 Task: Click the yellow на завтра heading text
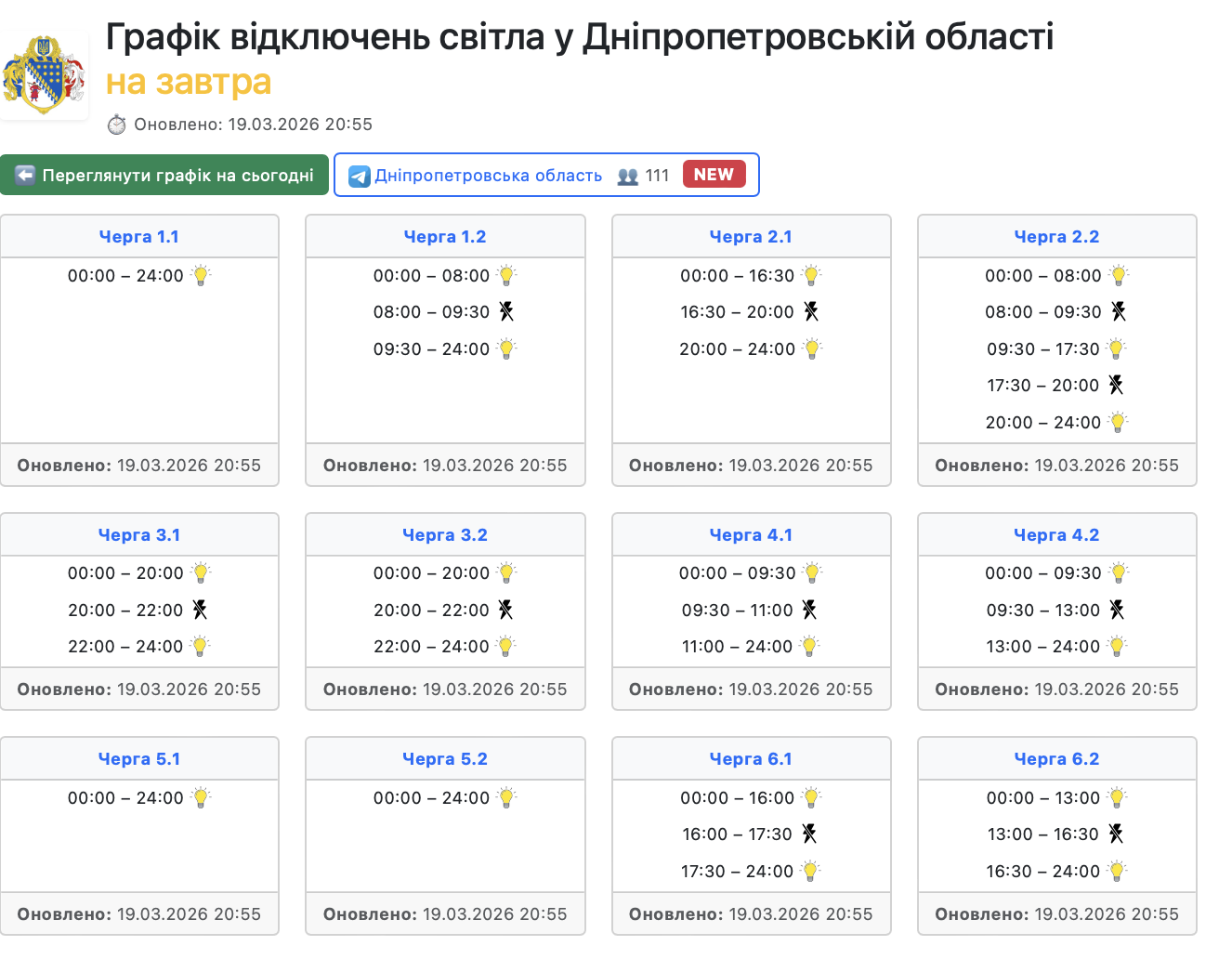(189, 83)
